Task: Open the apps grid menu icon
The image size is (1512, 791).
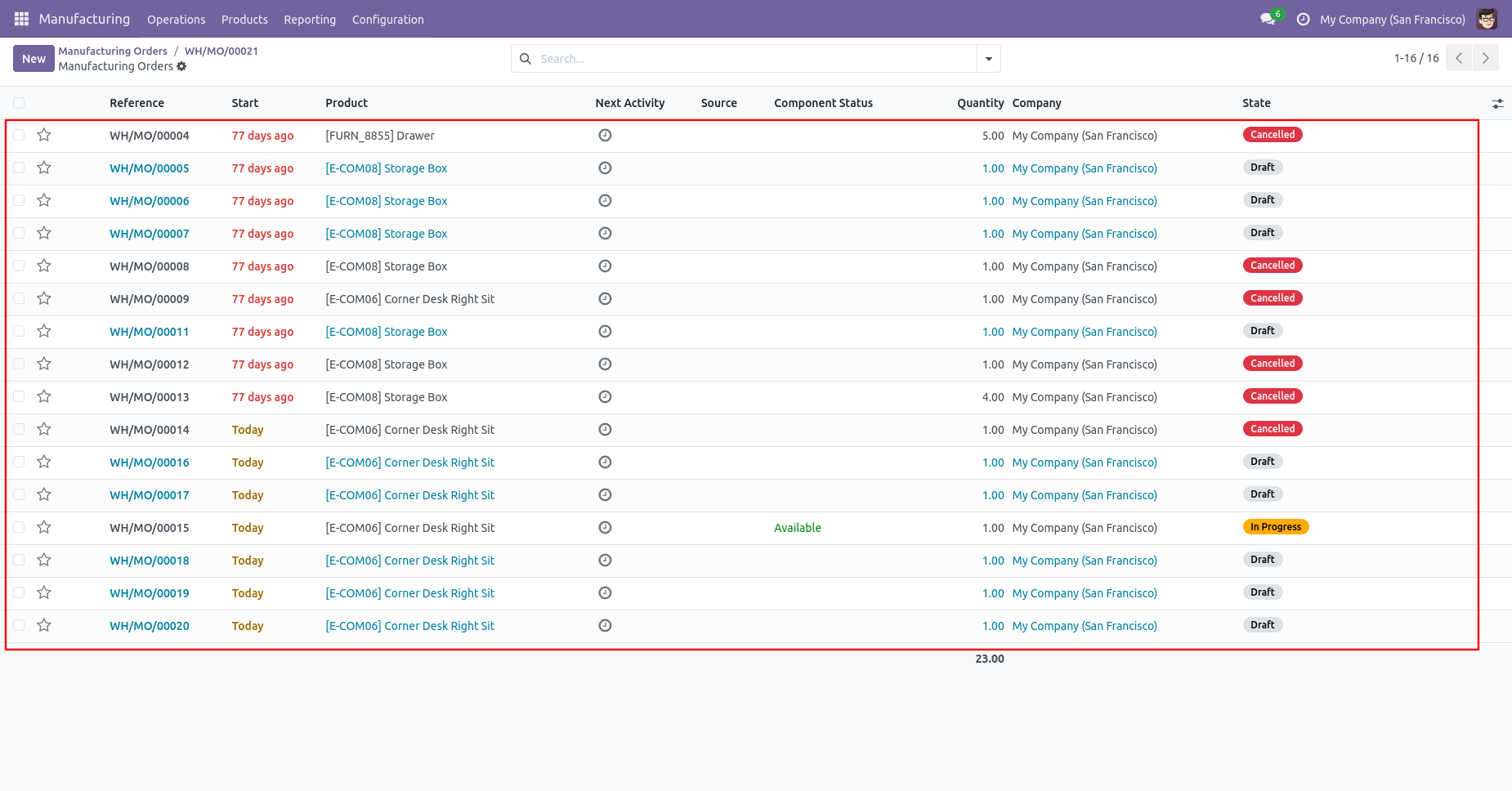Action: tap(21, 19)
